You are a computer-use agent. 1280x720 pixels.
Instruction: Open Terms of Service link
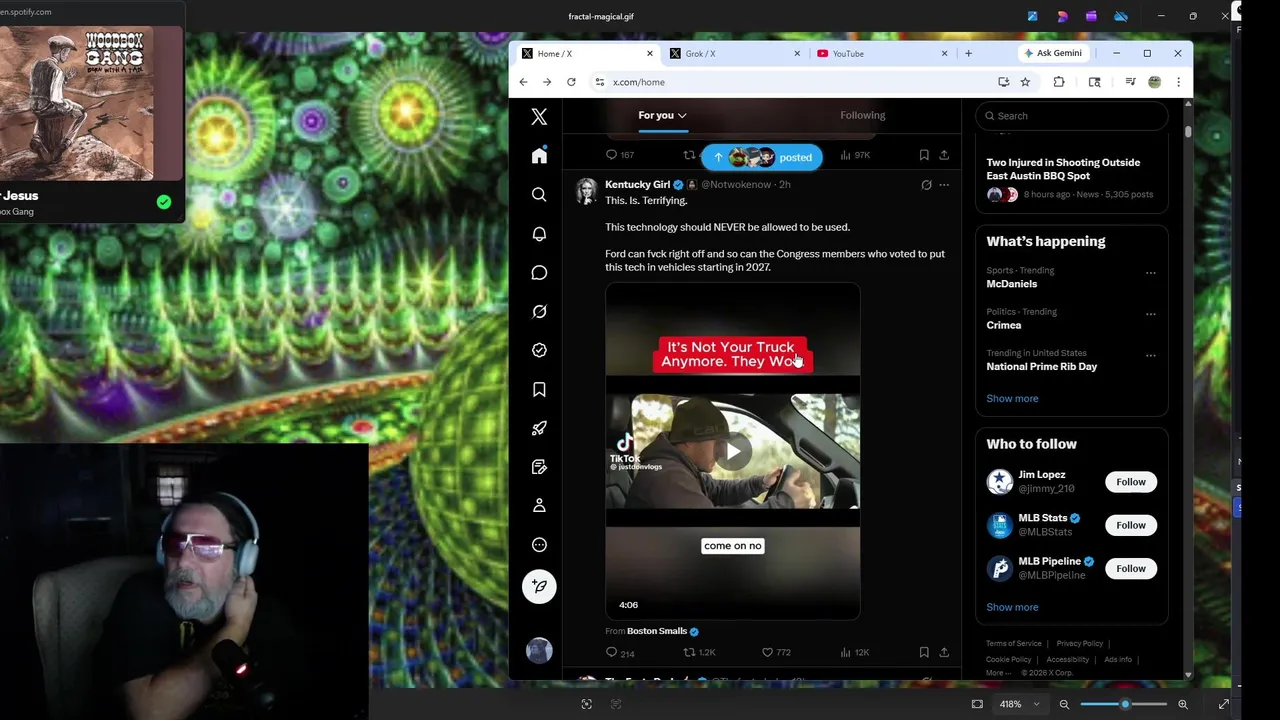1014,644
